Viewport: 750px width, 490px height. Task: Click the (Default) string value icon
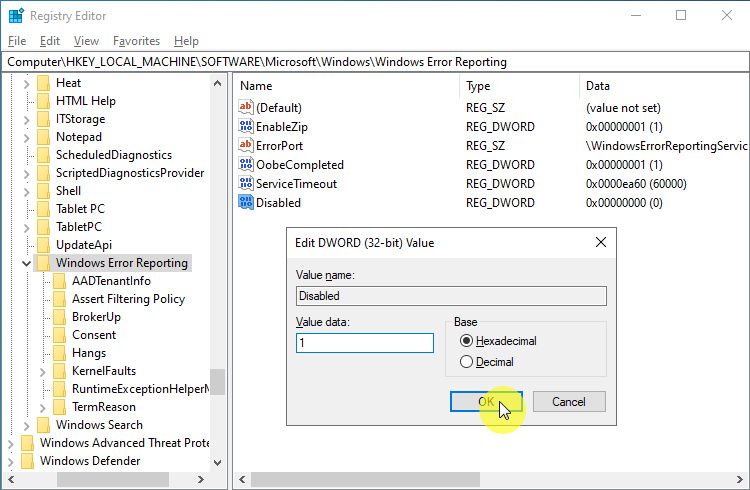[x=247, y=108]
